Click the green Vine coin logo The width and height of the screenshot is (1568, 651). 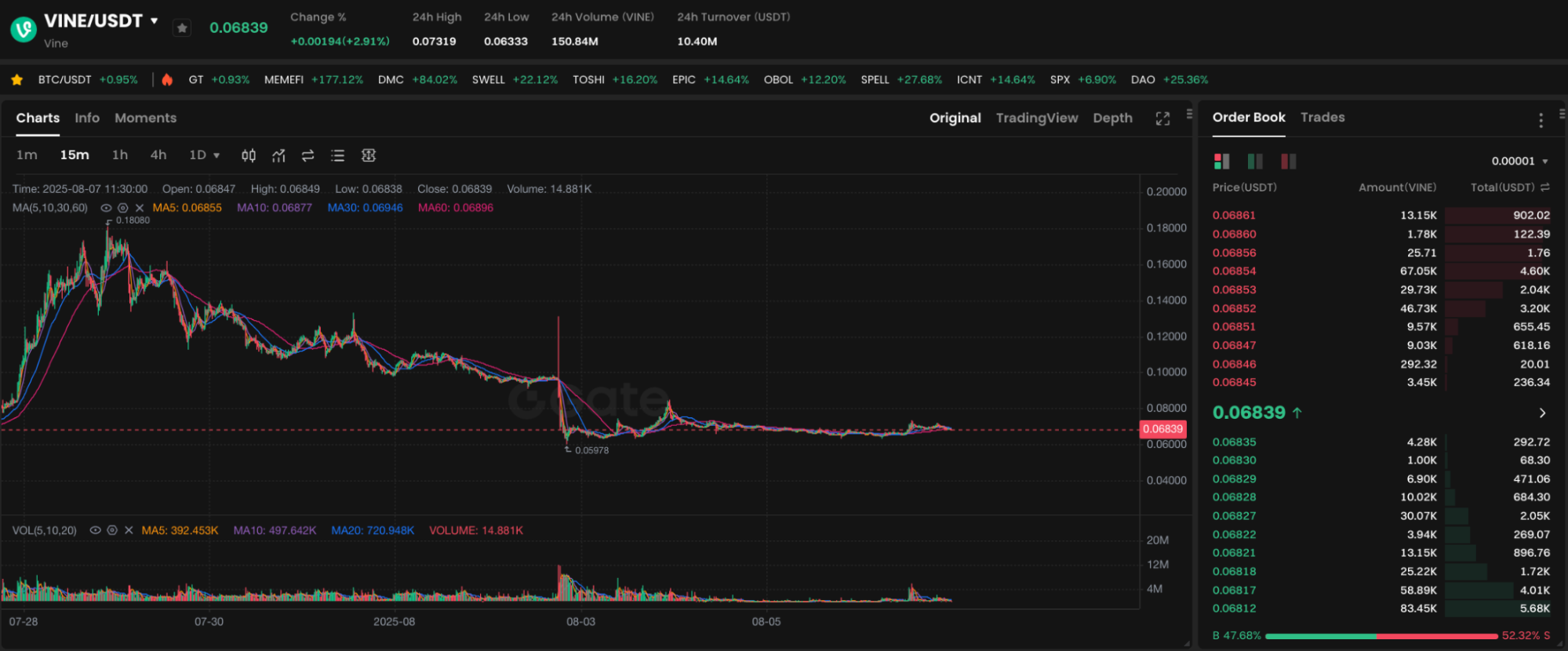click(24, 30)
